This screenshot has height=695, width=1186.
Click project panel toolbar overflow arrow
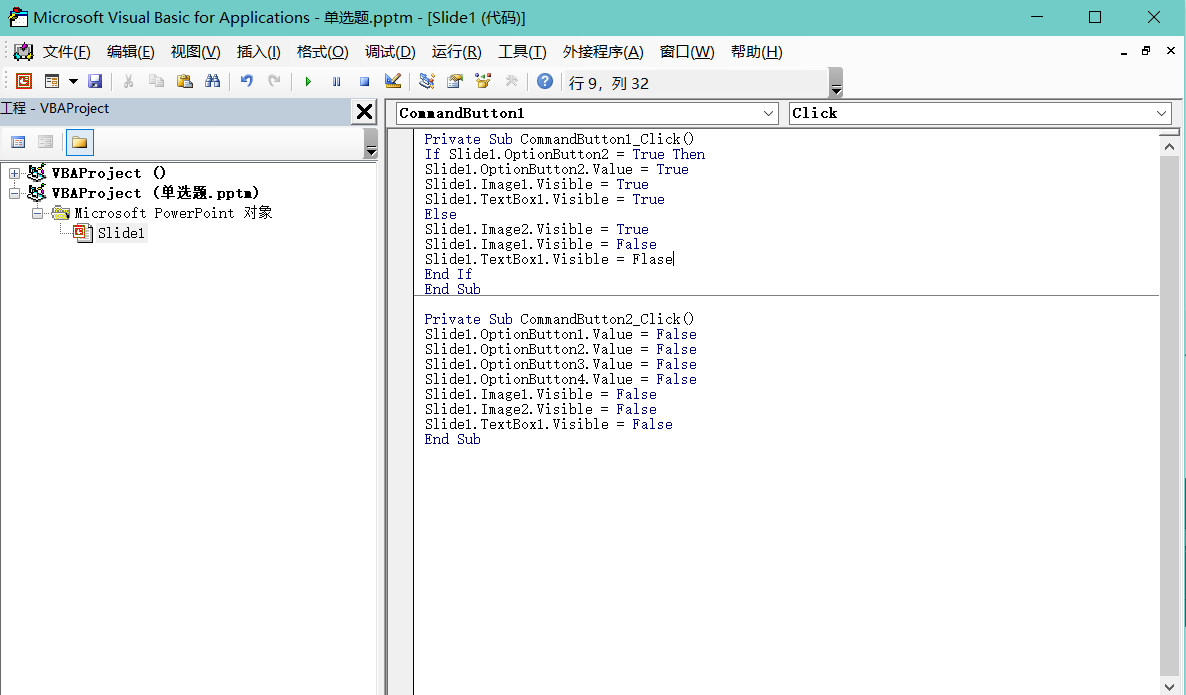tap(371, 143)
